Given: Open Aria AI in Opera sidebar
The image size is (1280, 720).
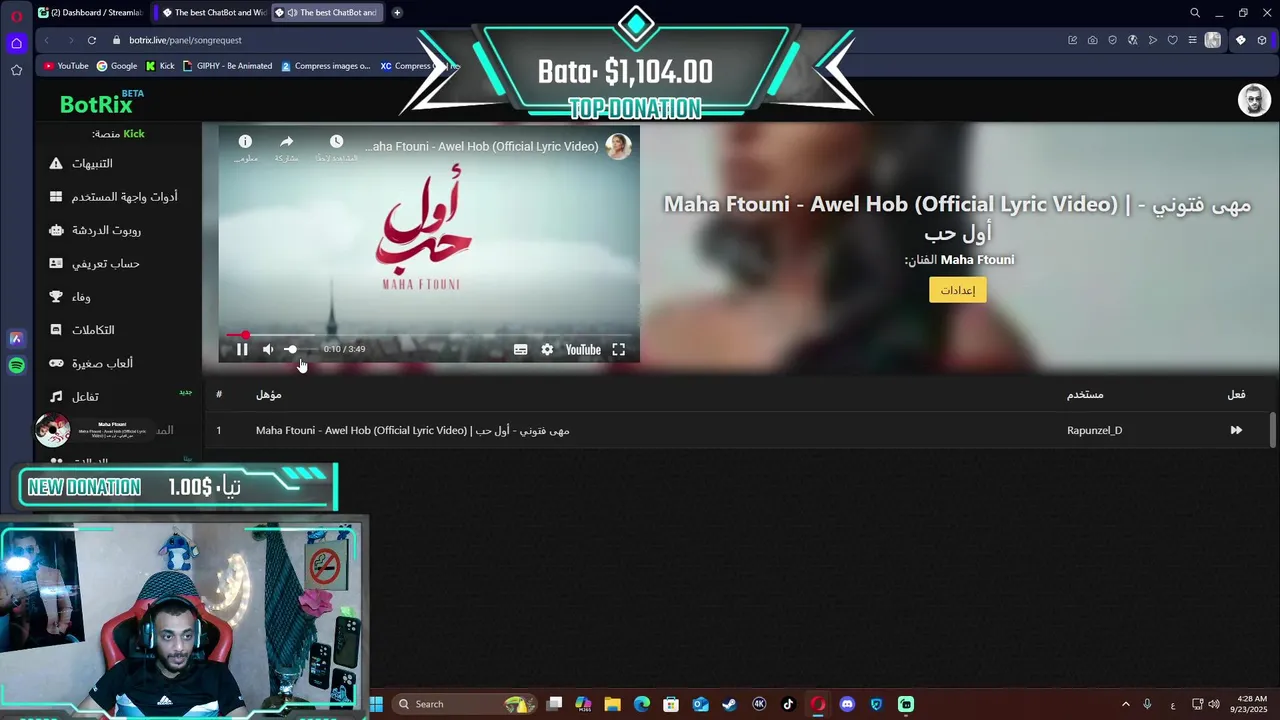Looking at the screenshot, I should [x=16, y=339].
